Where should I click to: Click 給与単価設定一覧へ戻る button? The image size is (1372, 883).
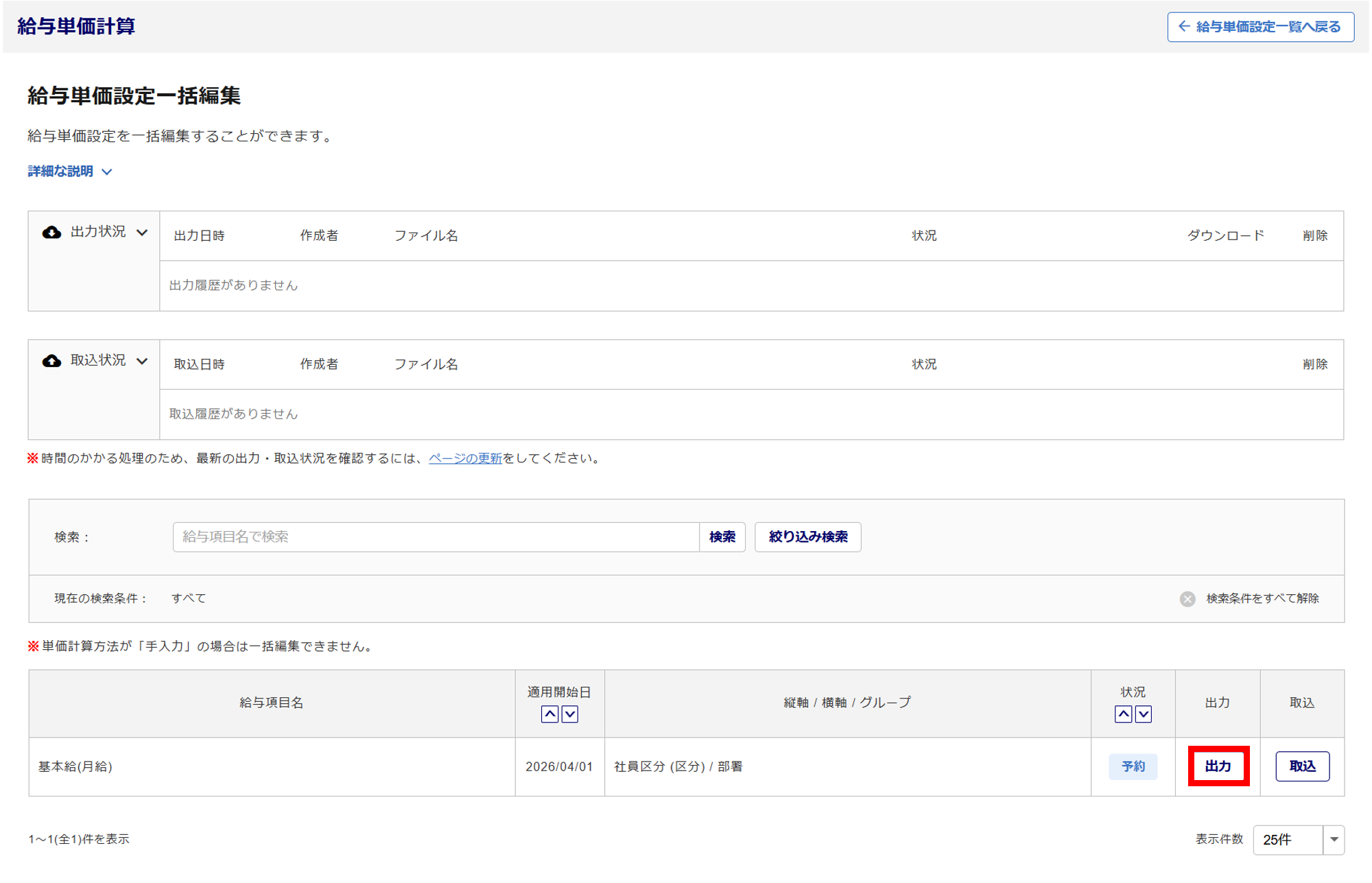pyautogui.click(x=1260, y=27)
